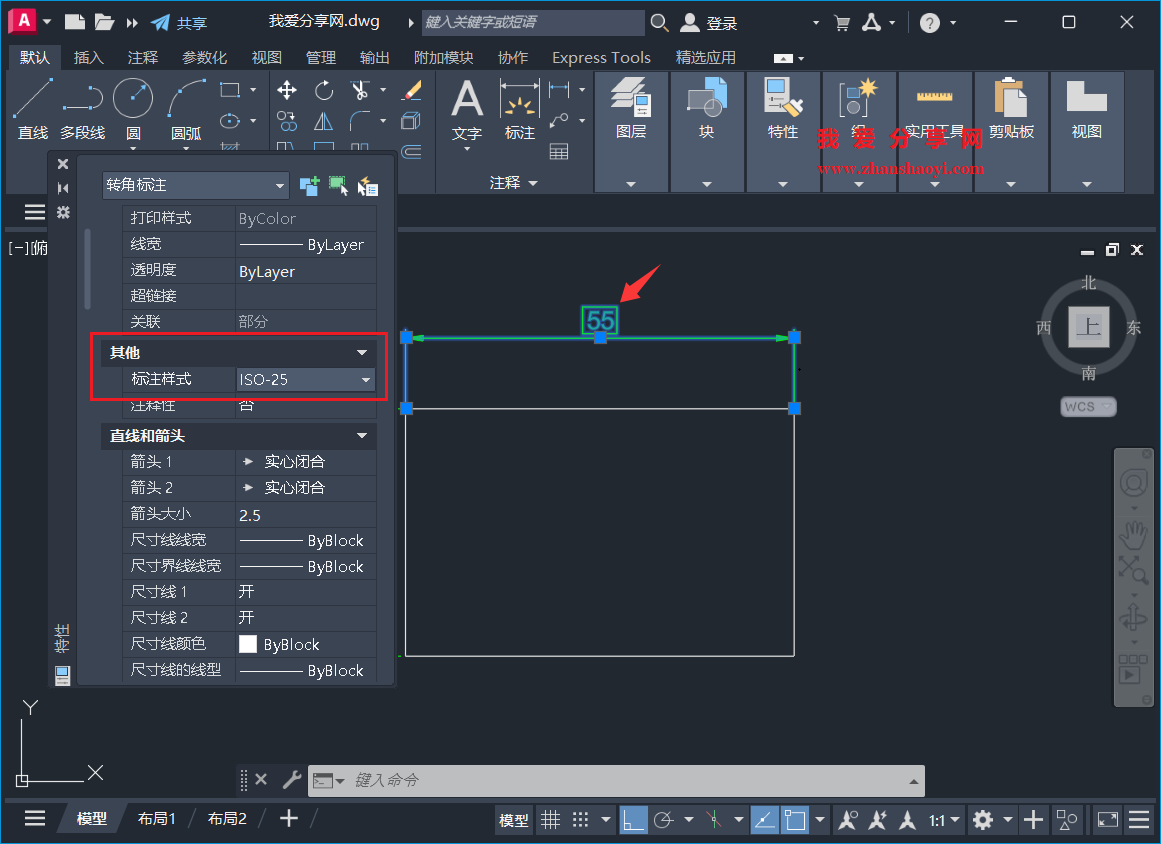Collapse the 直线和箭头 section

pyautogui.click(x=362, y=435)
